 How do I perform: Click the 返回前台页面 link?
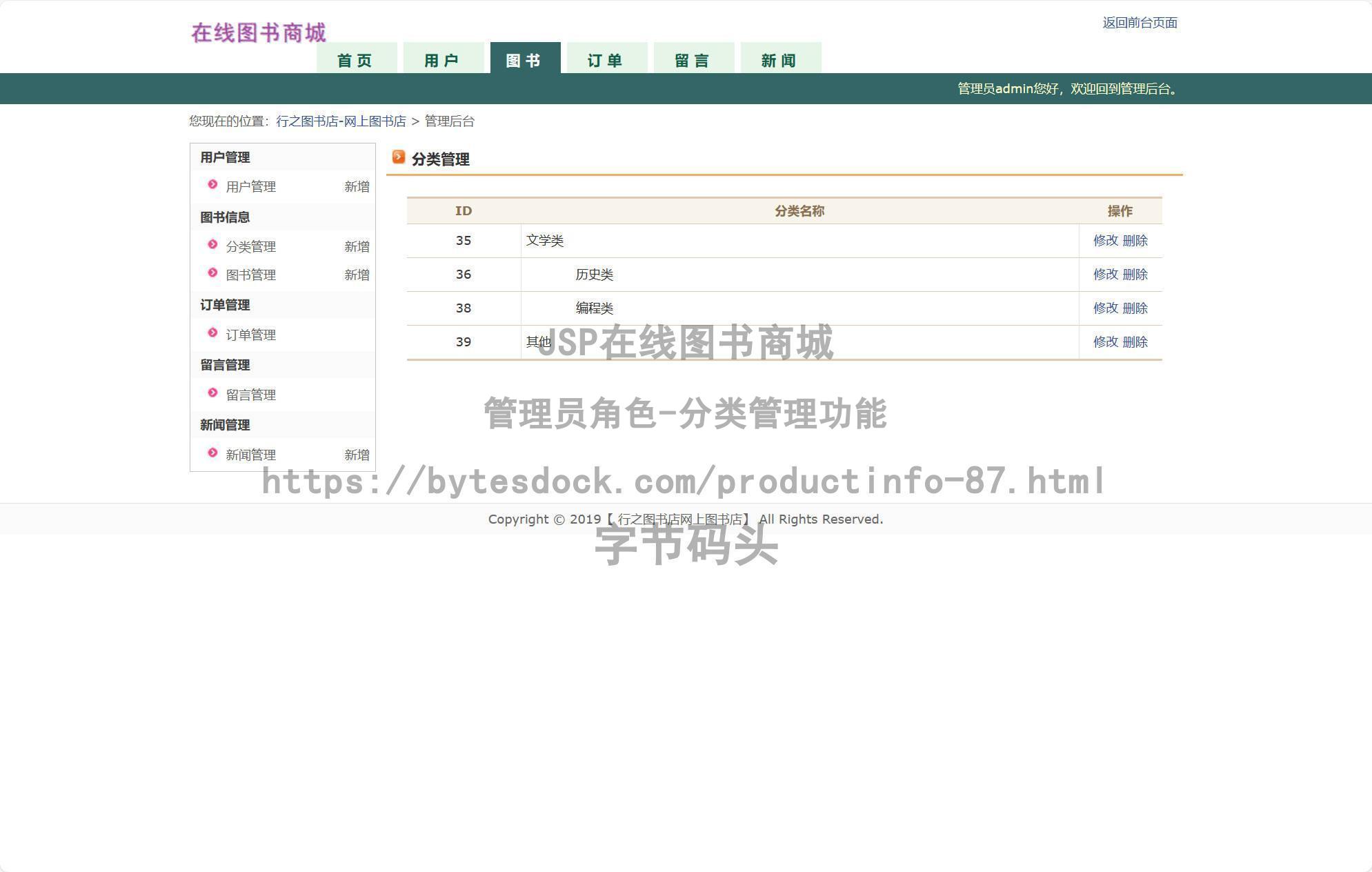pos(1140,23)
